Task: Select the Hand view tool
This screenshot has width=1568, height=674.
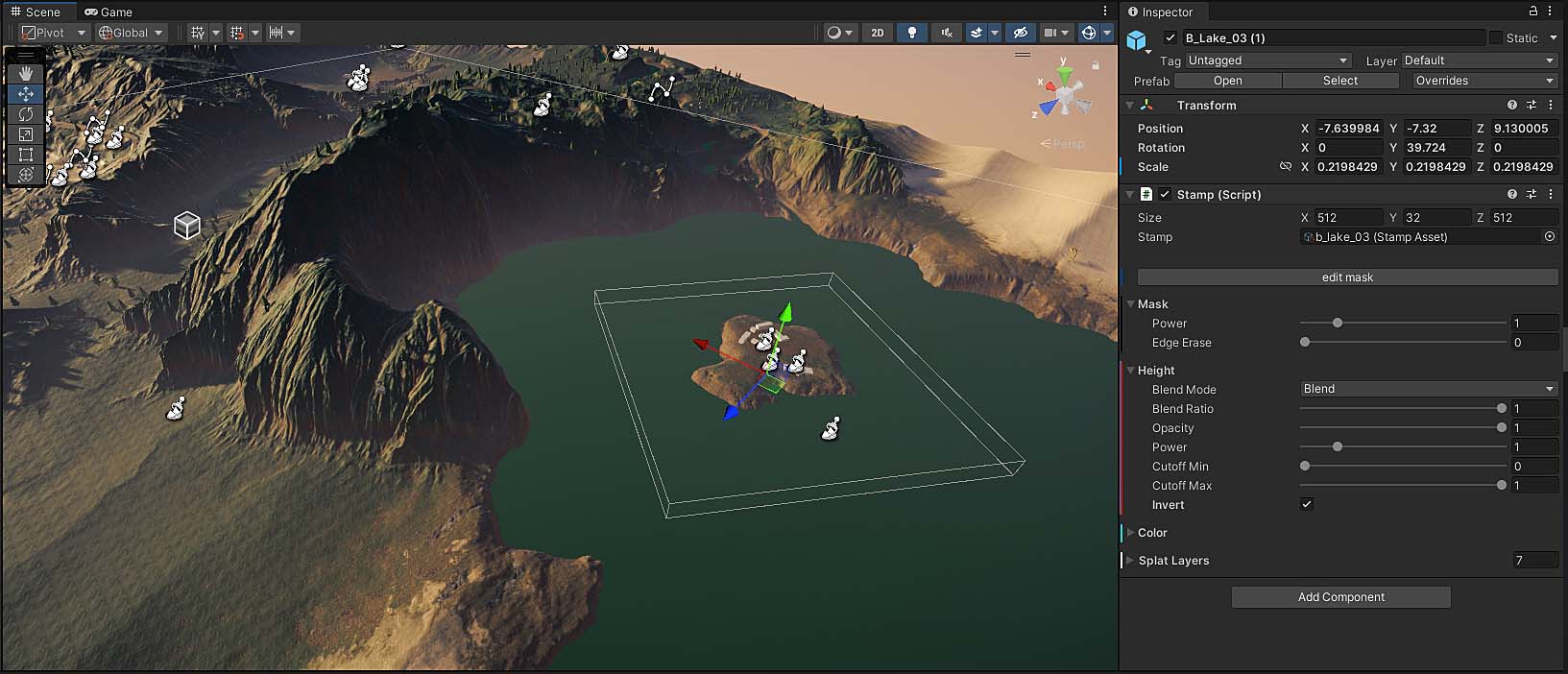Action: (26, 73)
